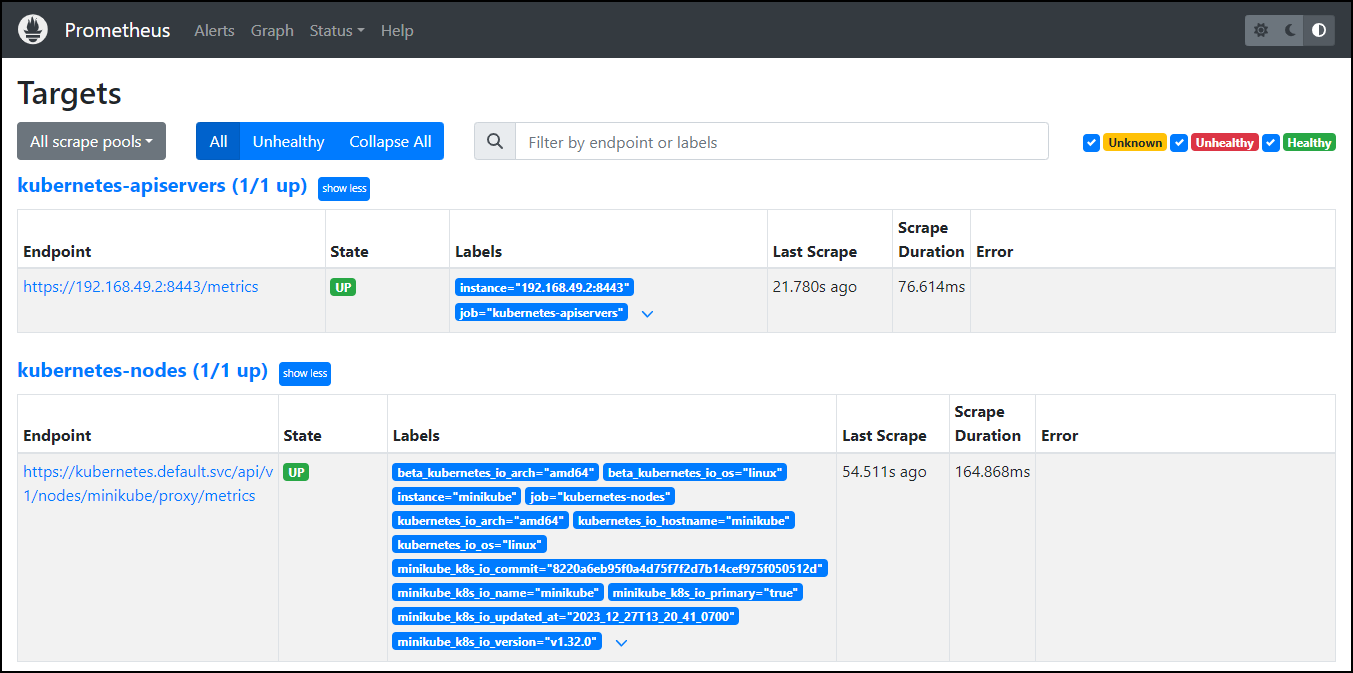Click the Prometheus flame logo
The height and width of the screenshot is (673, 1353).
coord(33,30)
